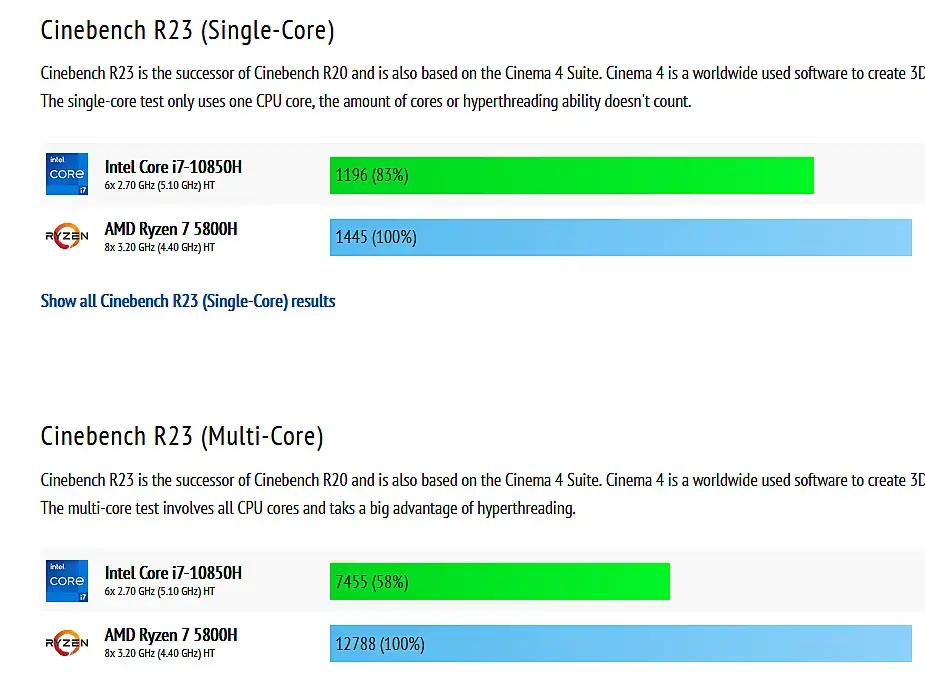Show all Cinebench R23 (Single-Core) results
Screen dimensions: 925x691
[188, 301]
